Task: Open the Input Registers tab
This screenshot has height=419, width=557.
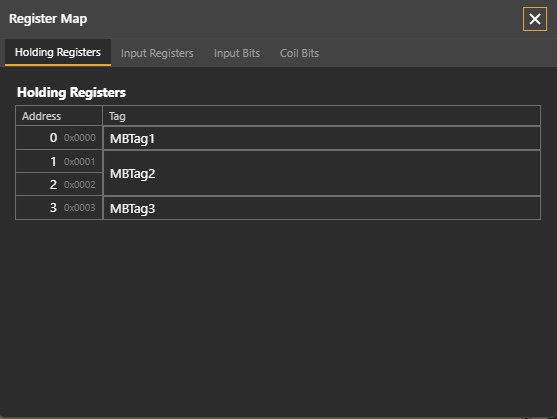Action: (x=157, y=53)
